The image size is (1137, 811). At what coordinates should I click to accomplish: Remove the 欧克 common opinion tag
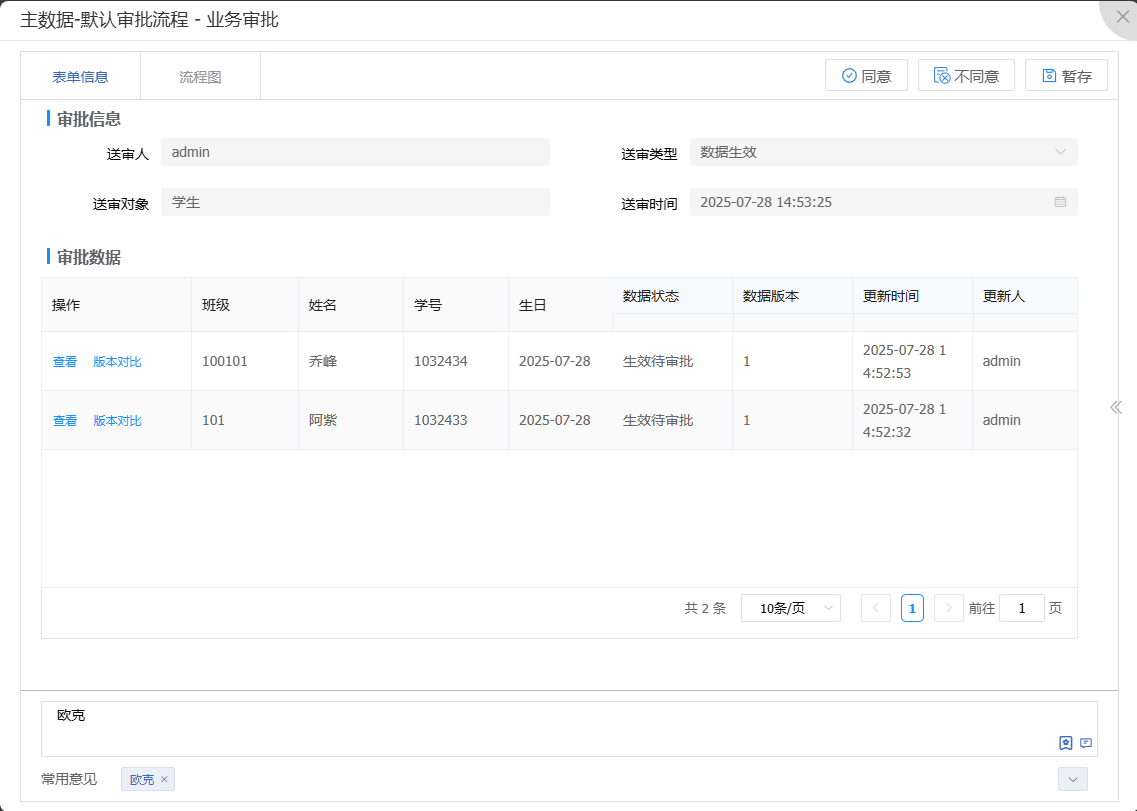coord(164,779)
